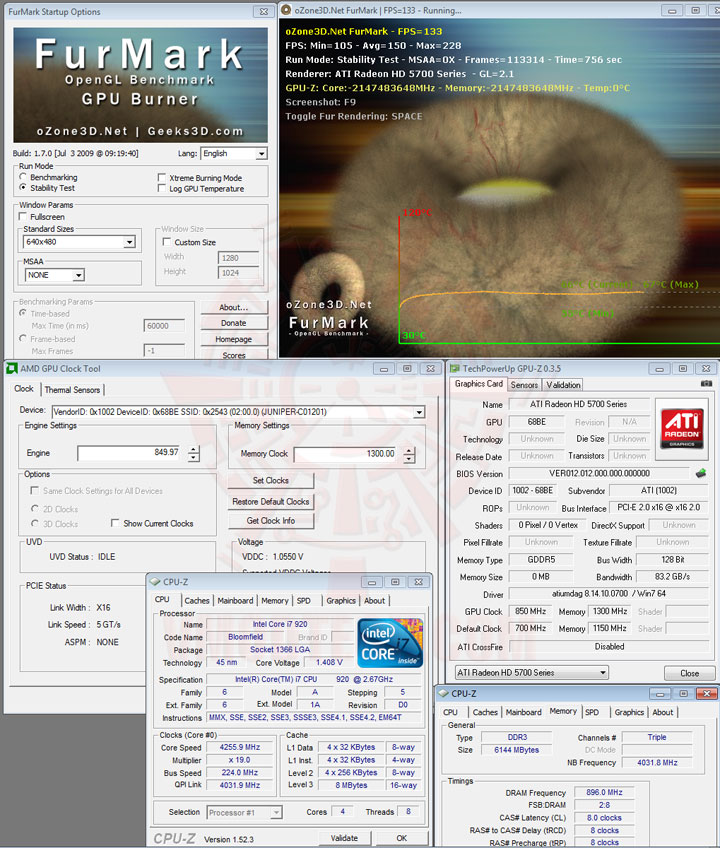Open the Mainboard tab in CPU-Z processor window
The height and width of the screenshot is (848, 720).
pyautogui.click(x=235, y=600)
